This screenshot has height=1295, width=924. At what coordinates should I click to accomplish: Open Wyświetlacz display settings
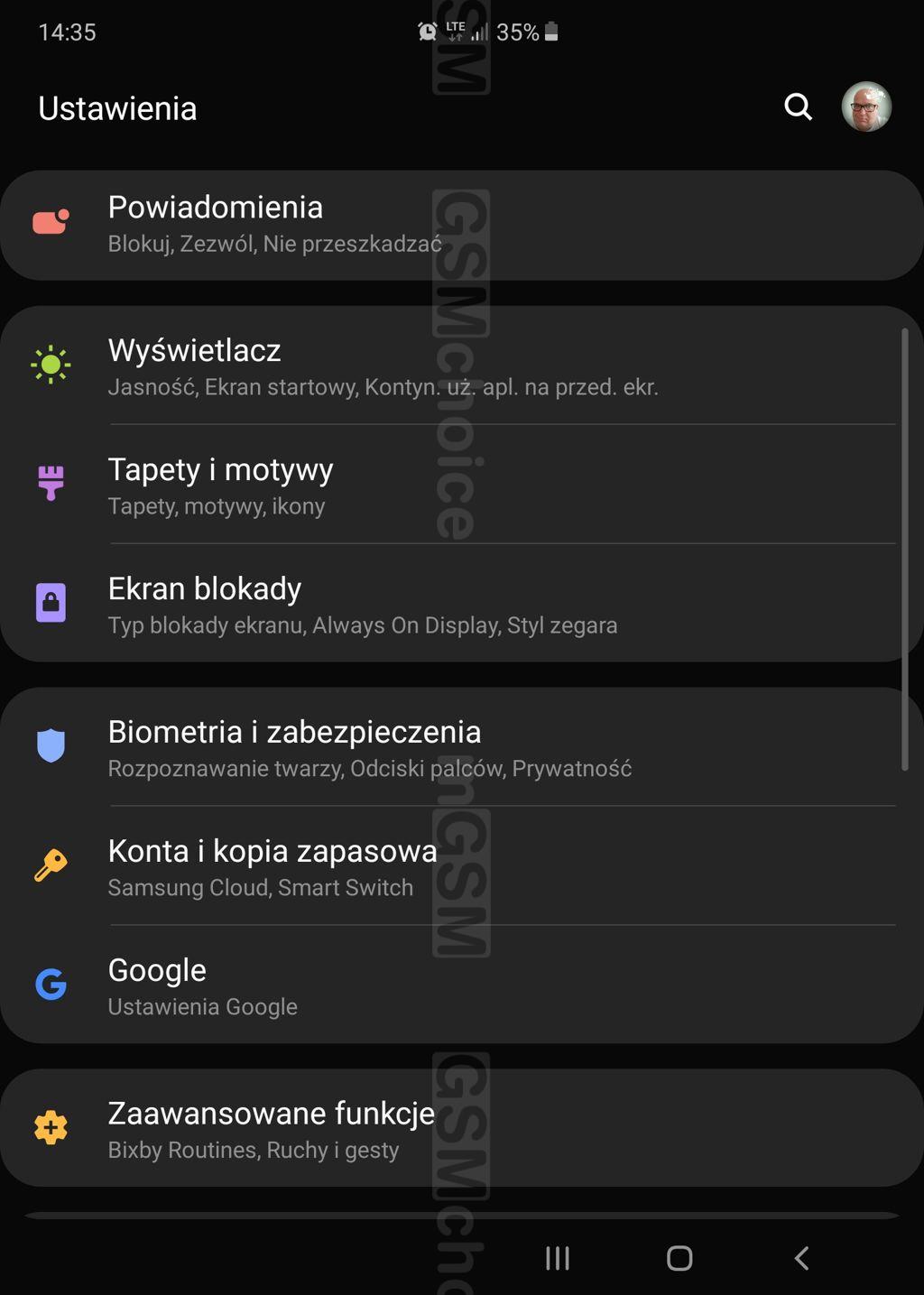click(462, 365)
